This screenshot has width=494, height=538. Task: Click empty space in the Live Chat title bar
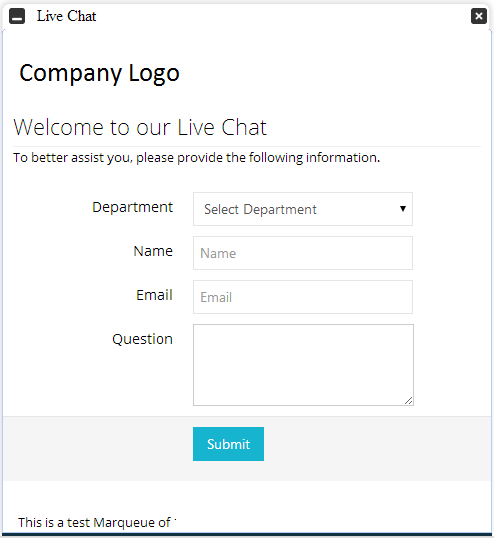(281, 16)
